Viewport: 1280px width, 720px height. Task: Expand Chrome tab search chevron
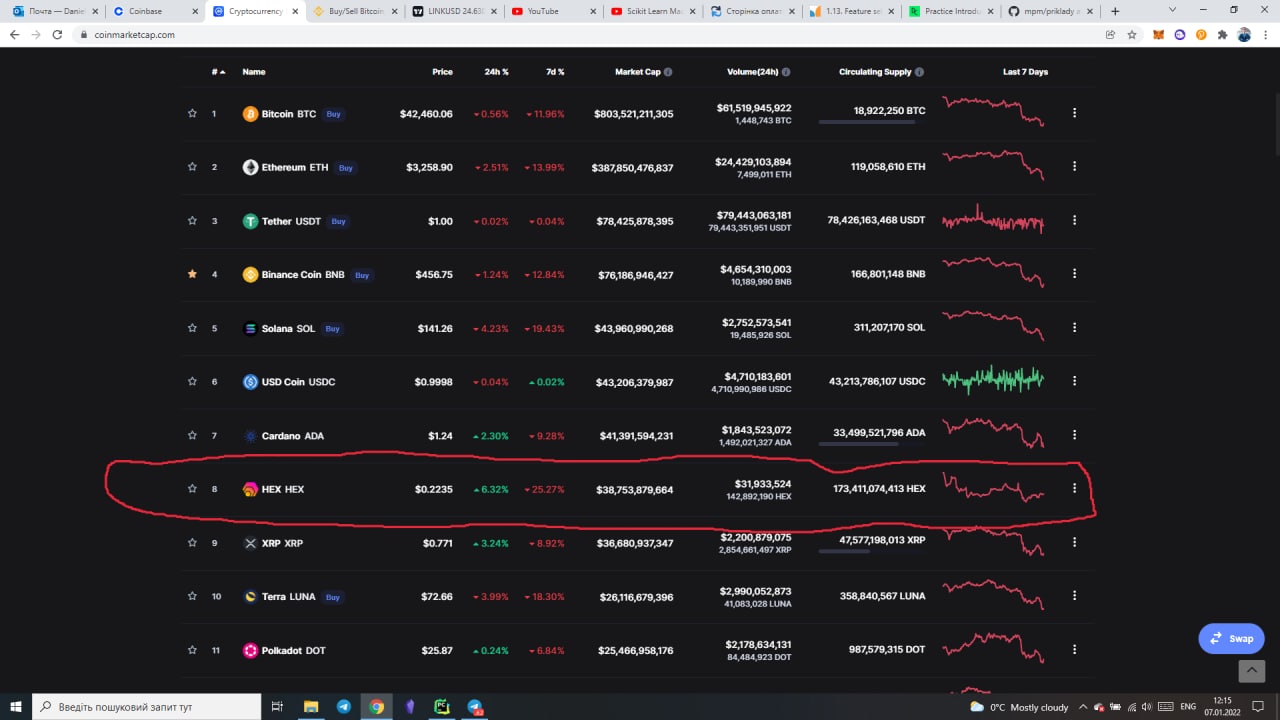(x=1173, y=10)
